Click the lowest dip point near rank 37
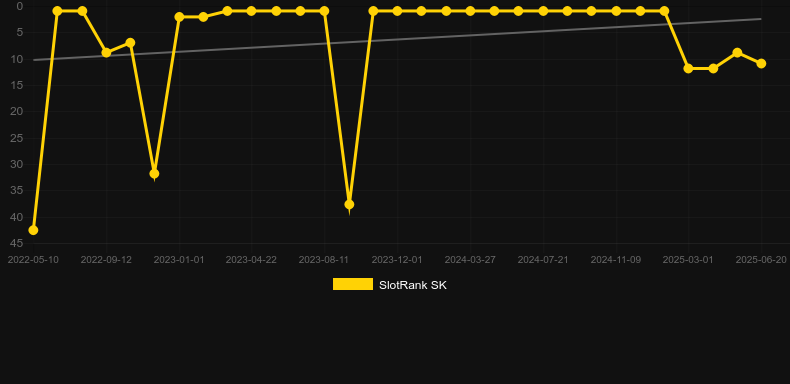790x384 pixels. 349,205
